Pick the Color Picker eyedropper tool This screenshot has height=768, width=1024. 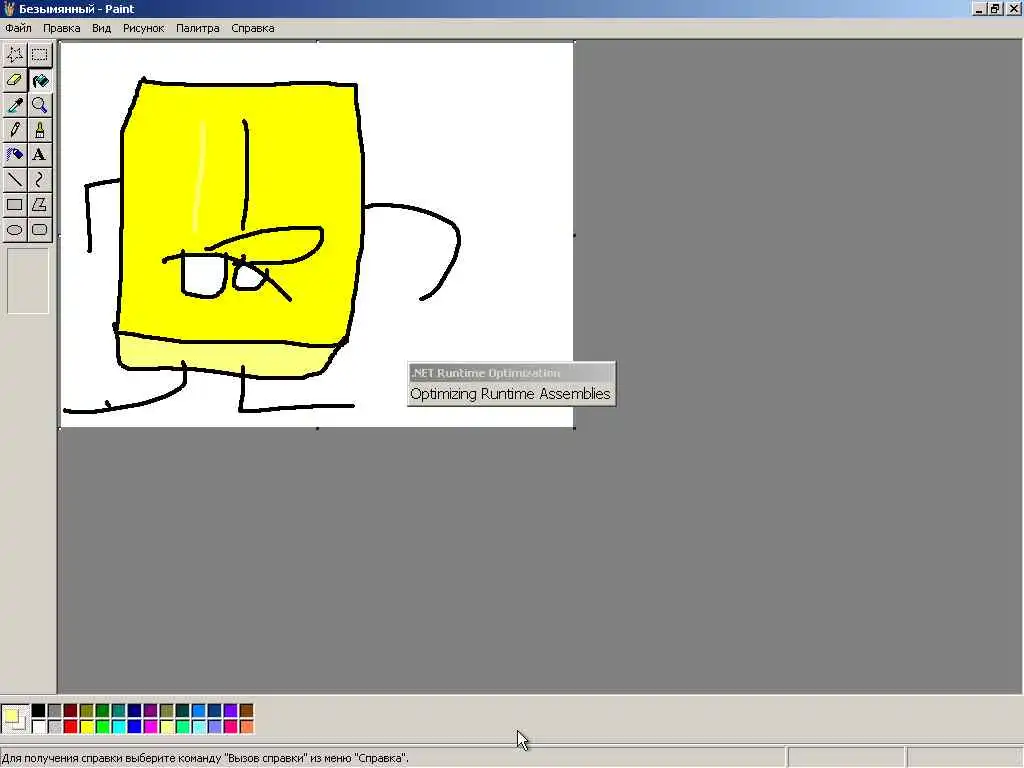[x=15, y=105]
